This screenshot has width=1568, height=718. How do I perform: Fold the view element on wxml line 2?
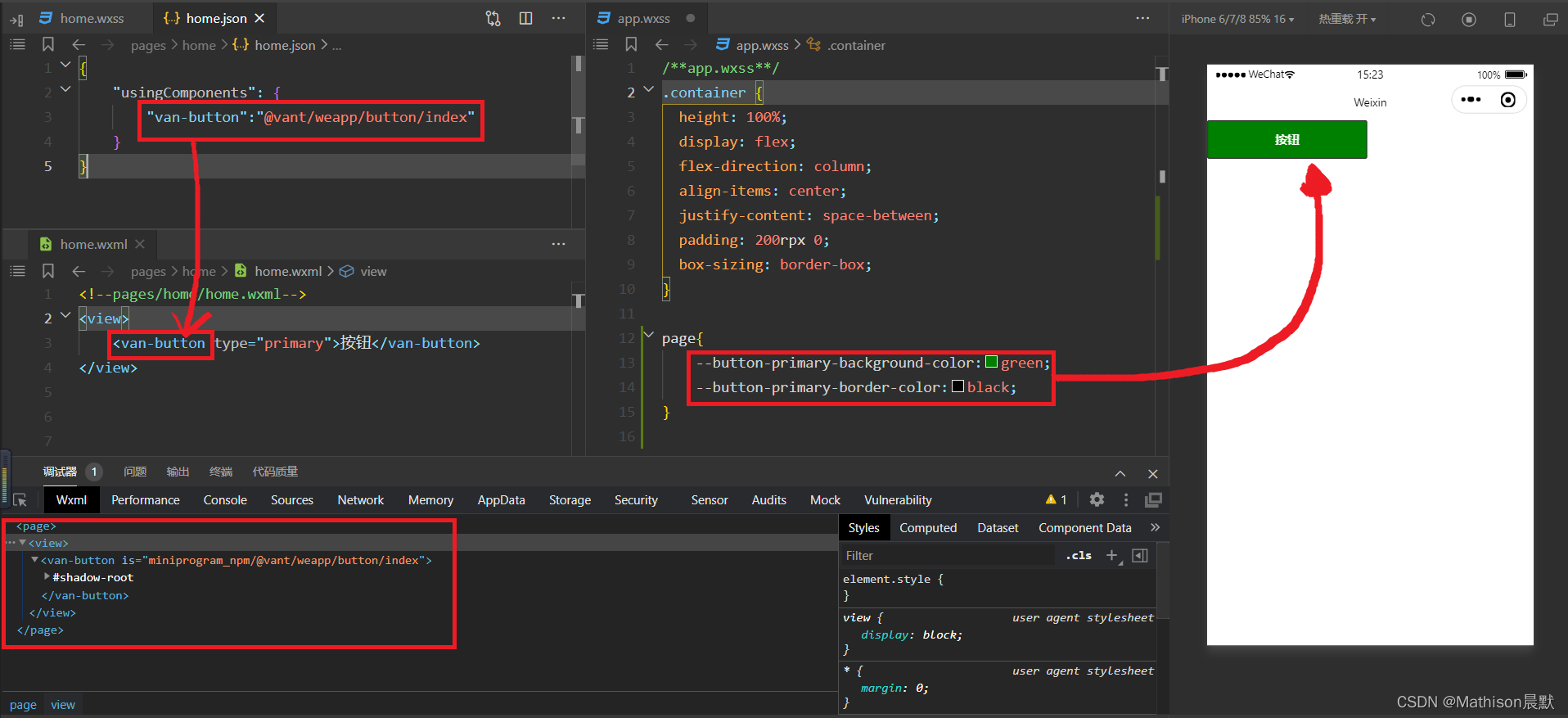(65, 314)
